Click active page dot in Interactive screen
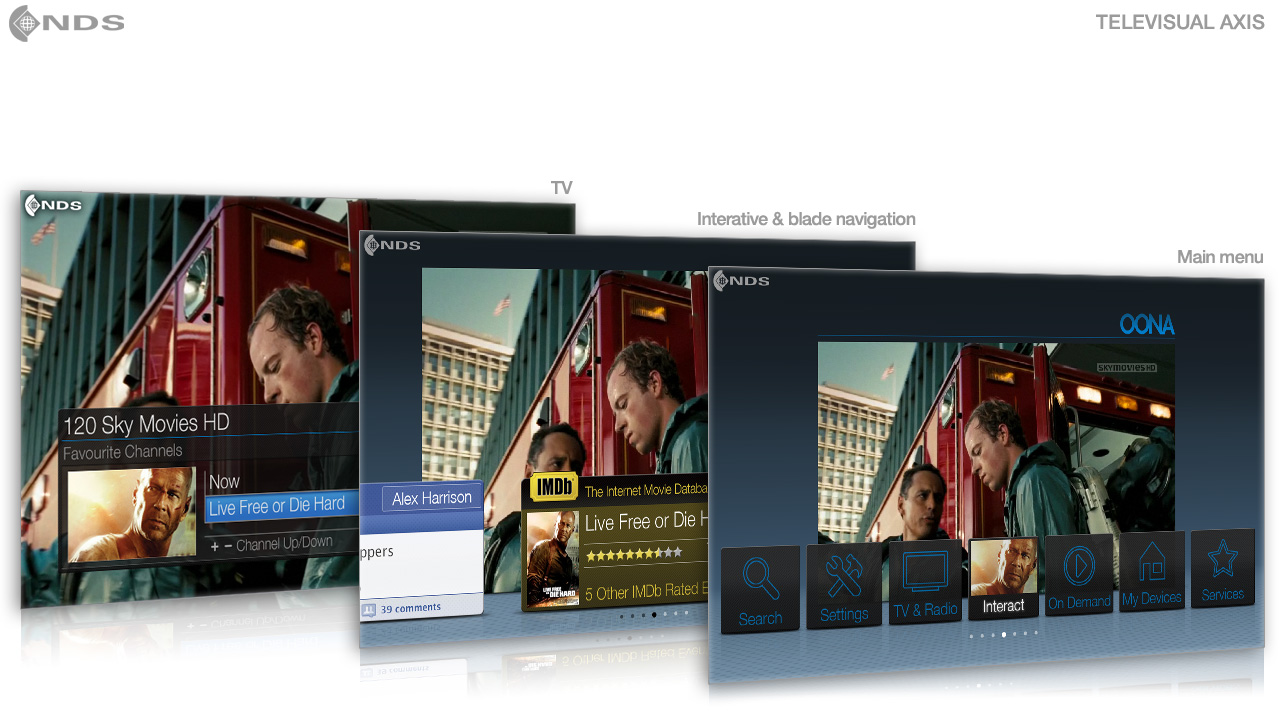This screenshot has width=1280, height=720. 654,615
